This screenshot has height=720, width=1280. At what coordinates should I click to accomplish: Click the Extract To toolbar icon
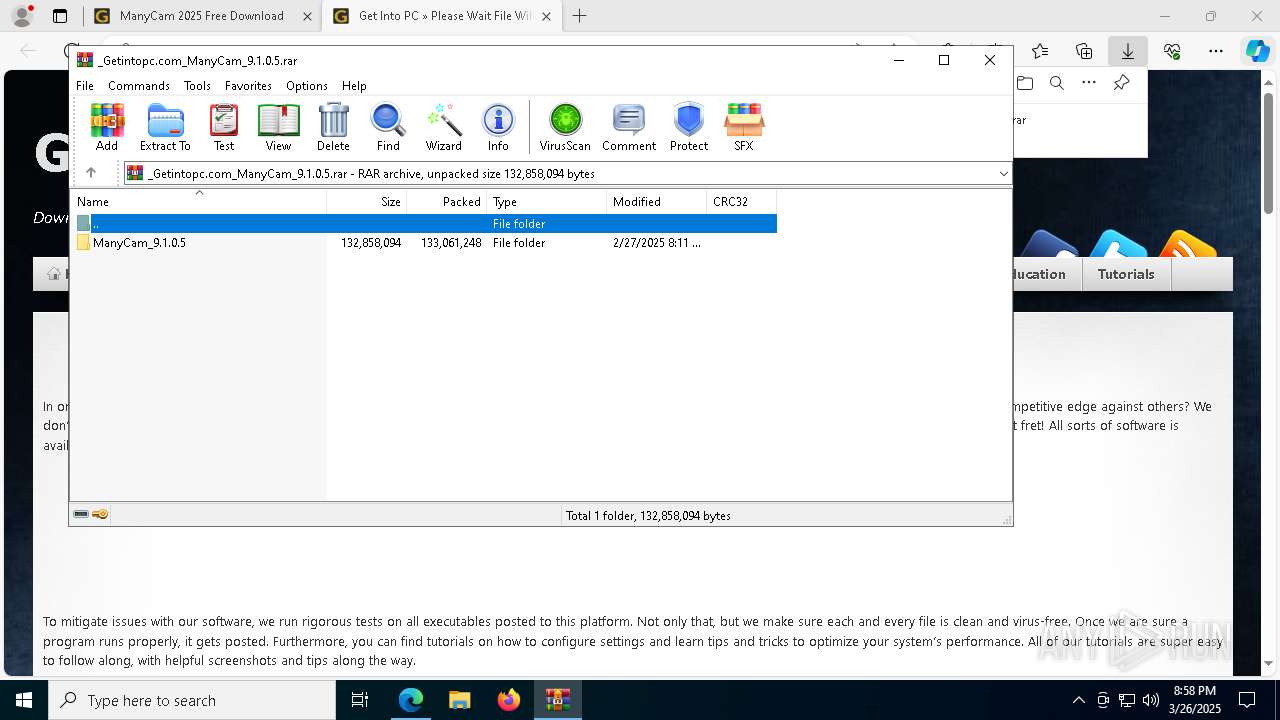coord(165,128)
